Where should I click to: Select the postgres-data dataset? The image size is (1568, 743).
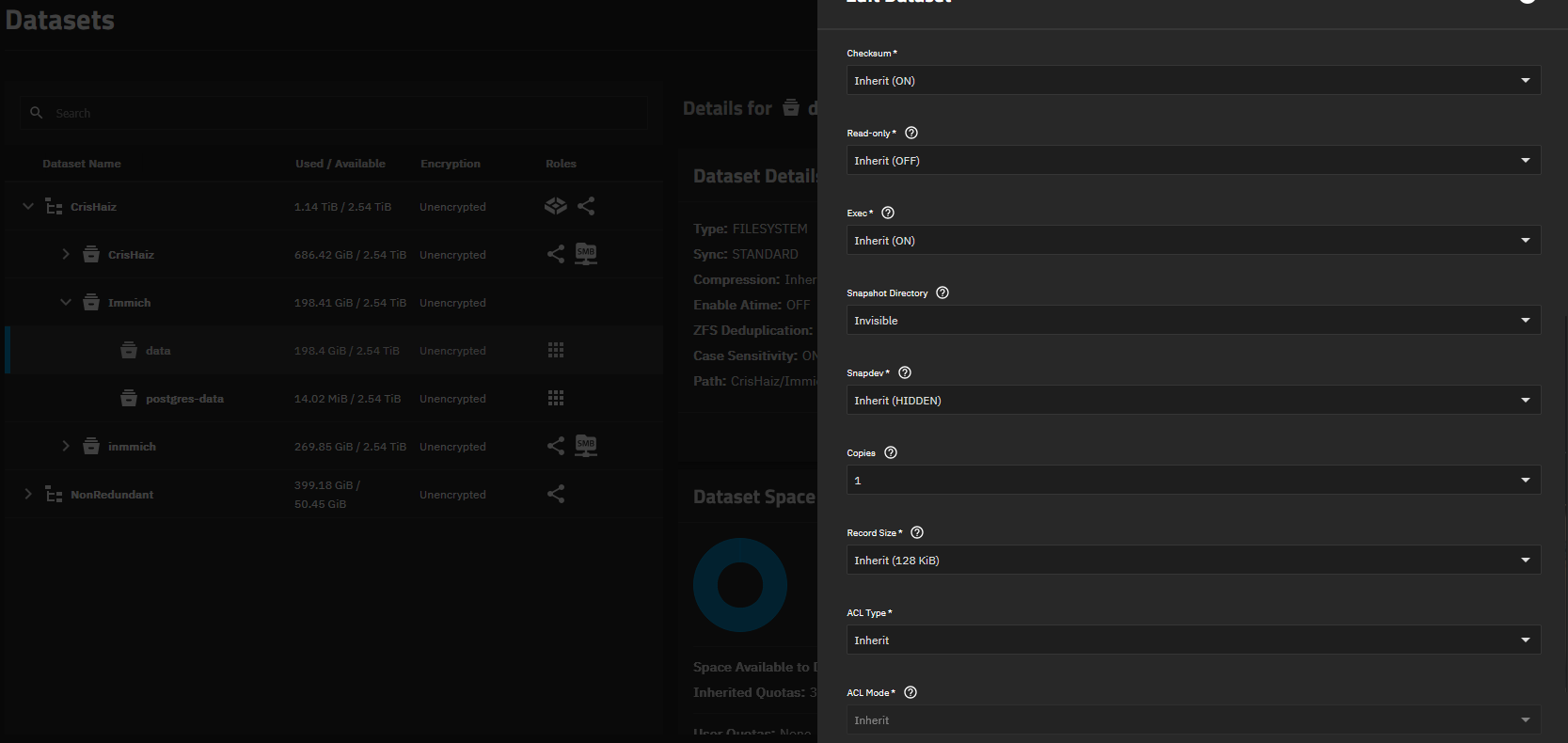tap(184, 399)
